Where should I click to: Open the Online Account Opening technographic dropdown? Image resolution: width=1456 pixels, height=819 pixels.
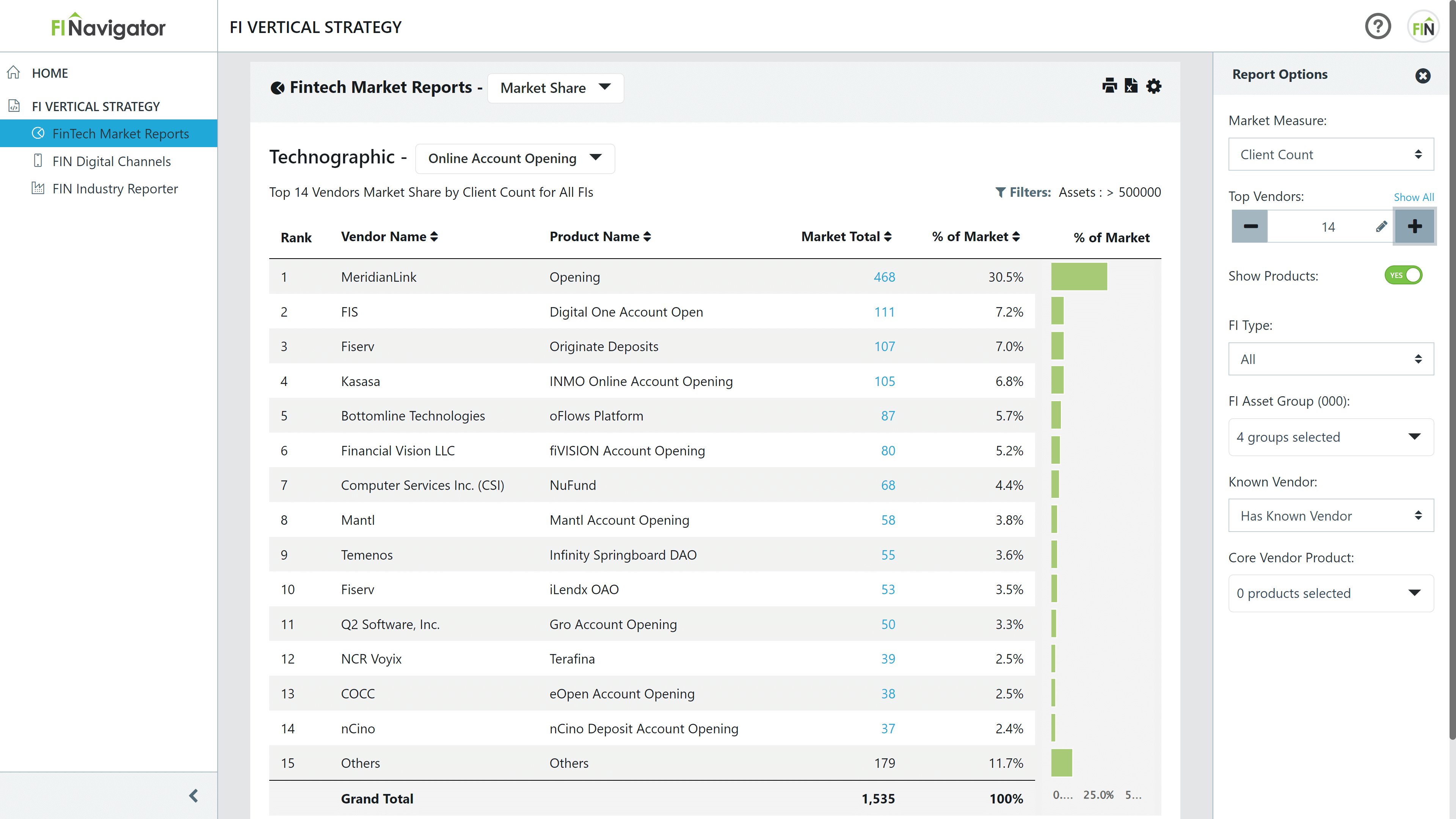515,158
